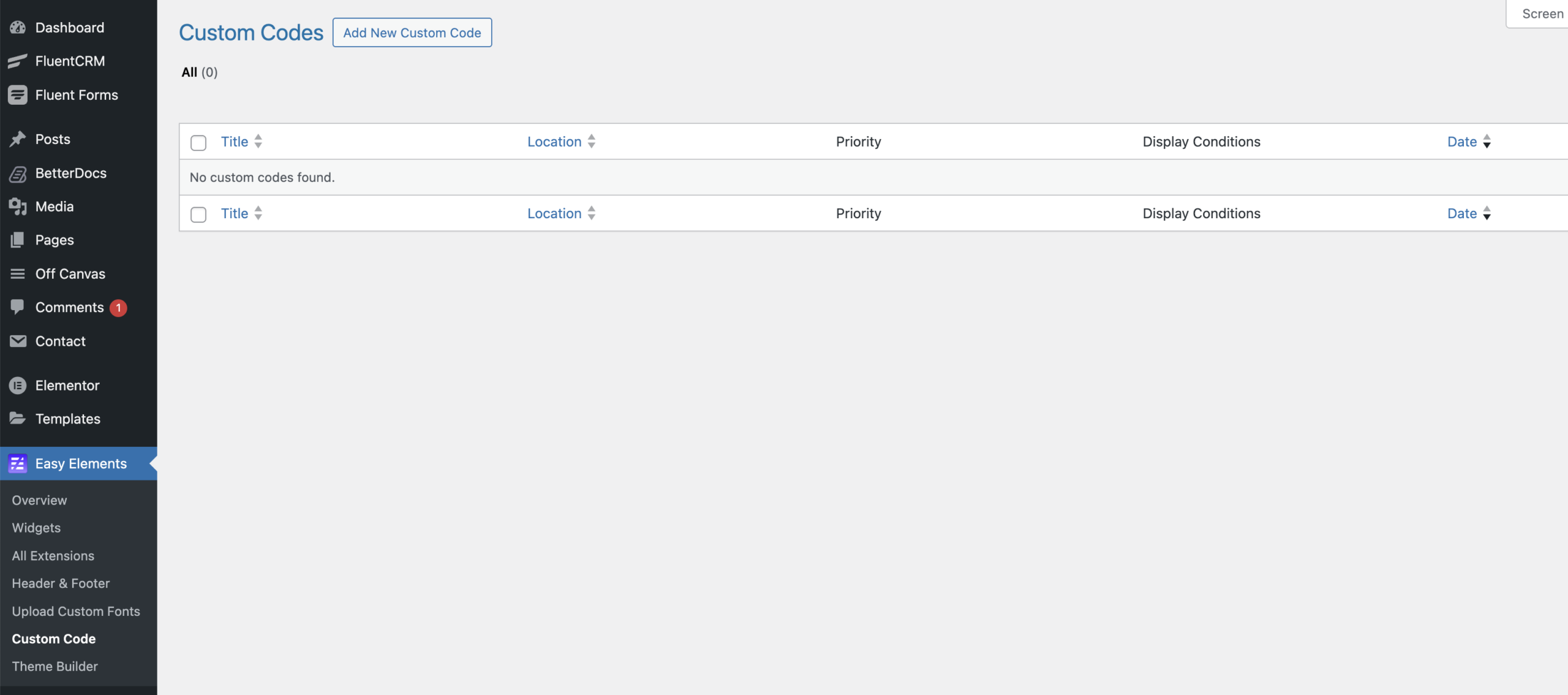The image size is (1568, 695).
Task: Tick the select-all checkbox in the table header
Action: click(x=198, y=143)
